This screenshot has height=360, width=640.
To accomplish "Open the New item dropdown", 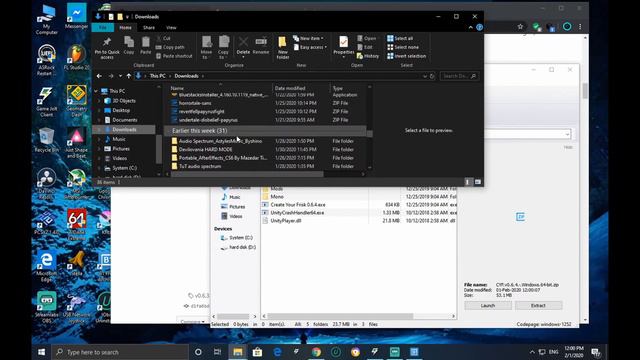I will click(x=308, y=38).
